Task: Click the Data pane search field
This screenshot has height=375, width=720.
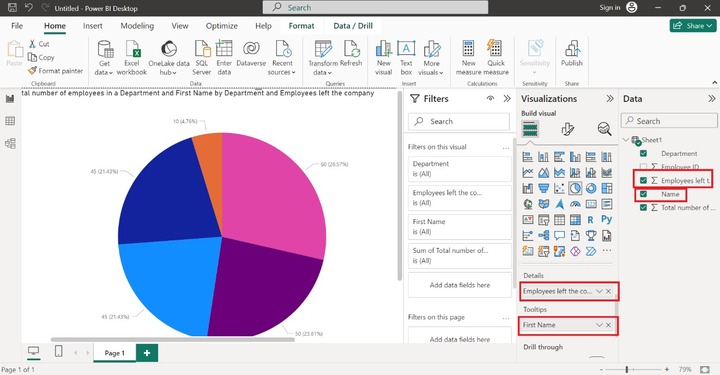Action: (669, 121)
